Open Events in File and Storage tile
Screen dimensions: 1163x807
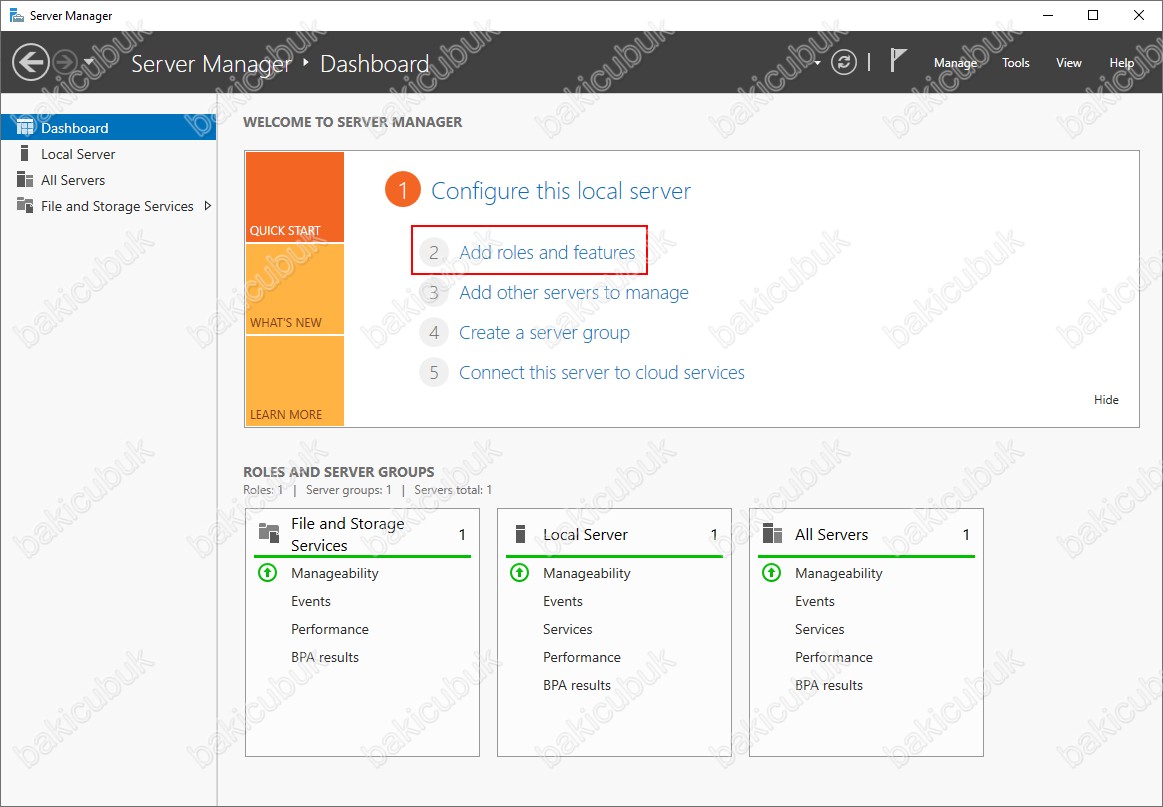tap(311, 602)
